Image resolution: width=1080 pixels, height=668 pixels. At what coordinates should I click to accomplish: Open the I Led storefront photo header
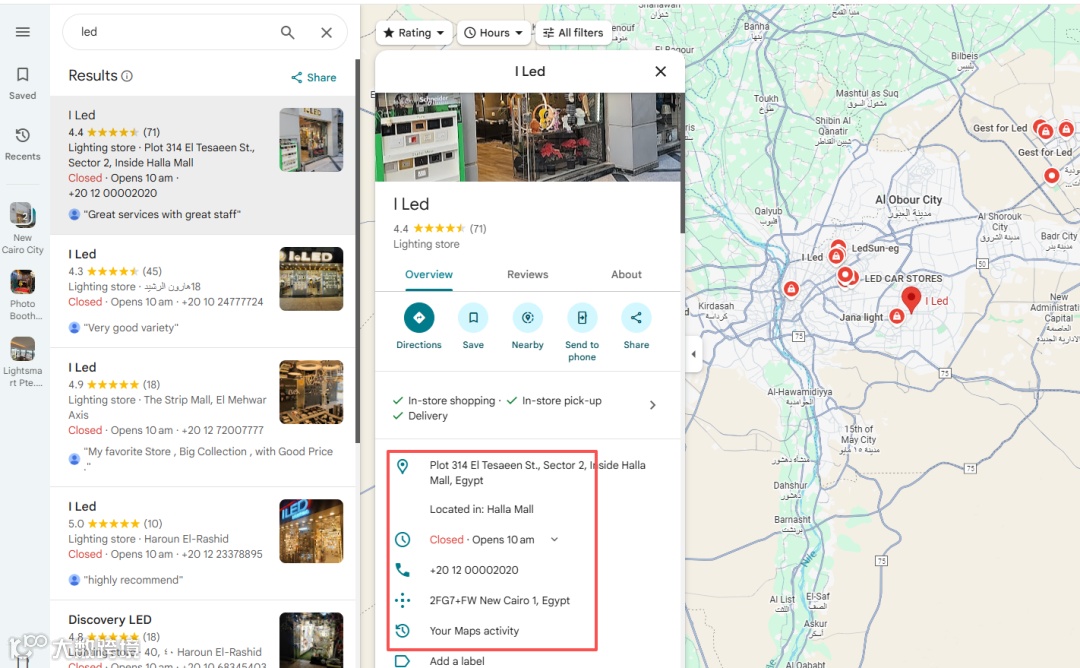[530, 137]
